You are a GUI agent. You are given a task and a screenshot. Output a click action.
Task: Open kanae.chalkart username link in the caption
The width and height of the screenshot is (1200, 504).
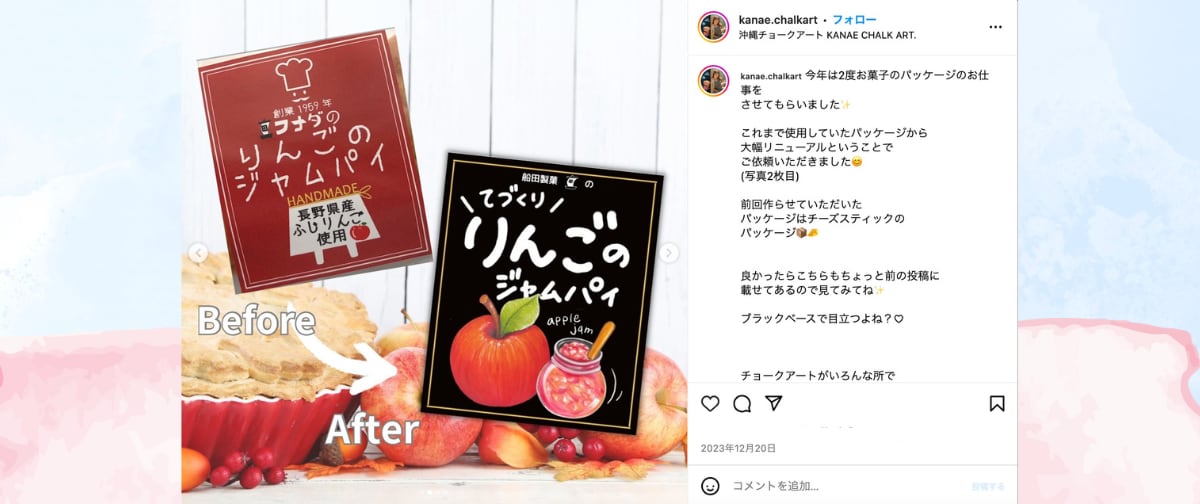click(770, 75)
